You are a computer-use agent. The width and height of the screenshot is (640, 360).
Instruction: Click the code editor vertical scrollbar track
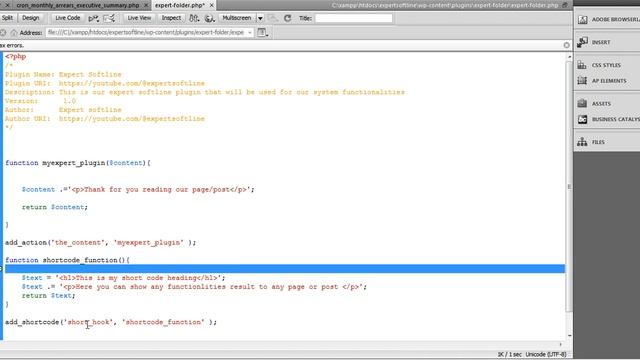coord(569,196)
